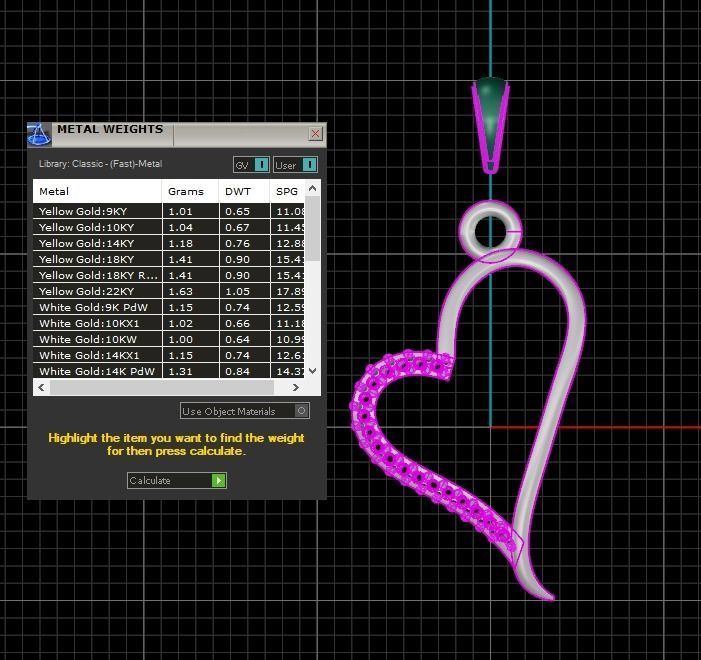Click 1.01 grams value for 9KY

[180, 212]
